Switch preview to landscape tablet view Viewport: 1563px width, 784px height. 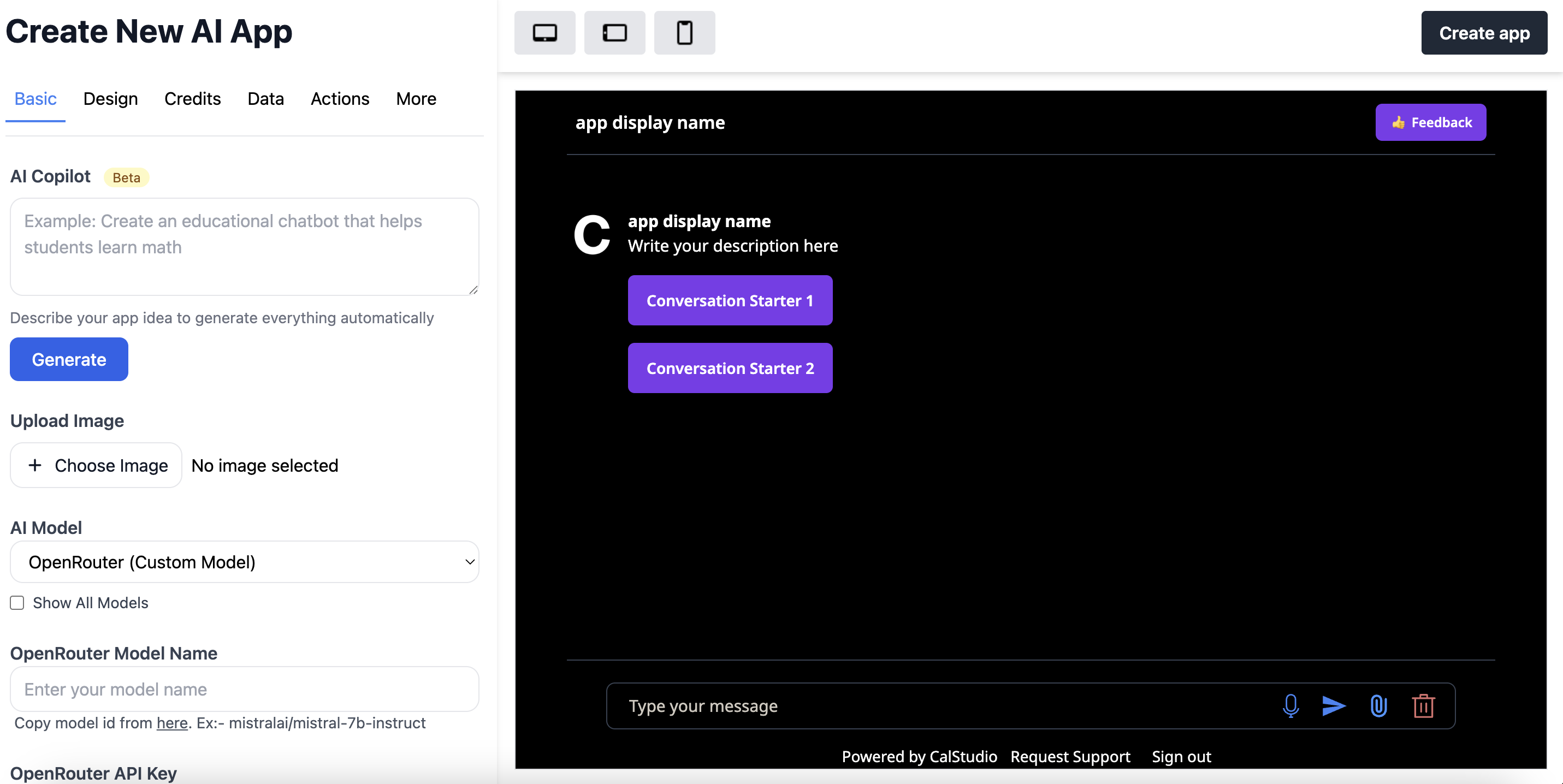614,33
